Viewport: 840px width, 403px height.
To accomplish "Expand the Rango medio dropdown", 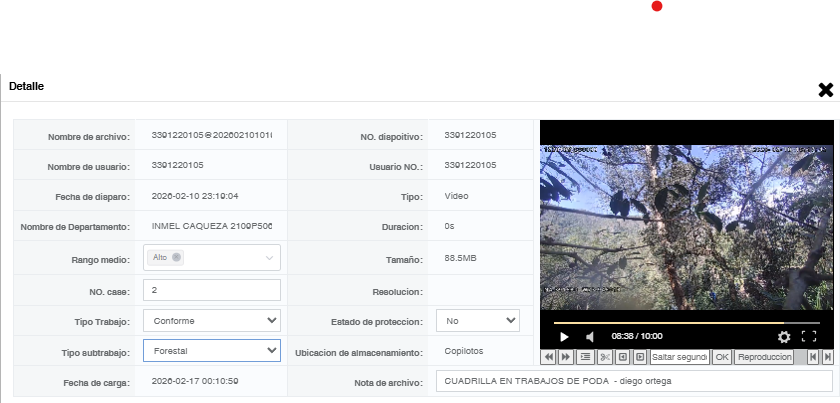I will pyautogui.click(x=269, y=258).
